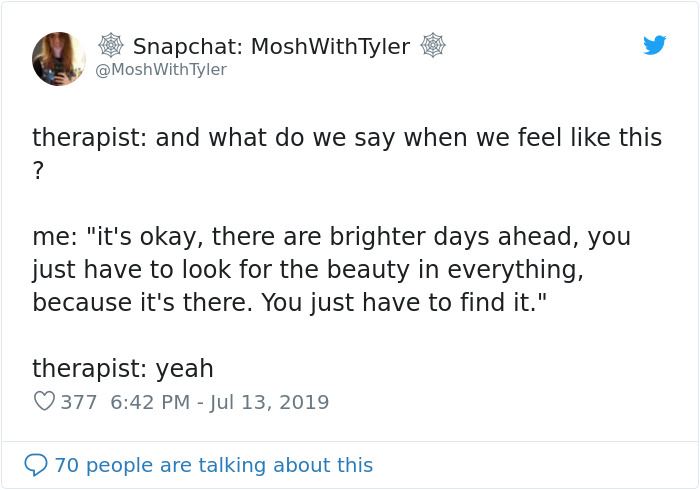This screenshot has width=700, height=490.
Task: Click the final "therapist: yeah" line
Action: [123, 368]
